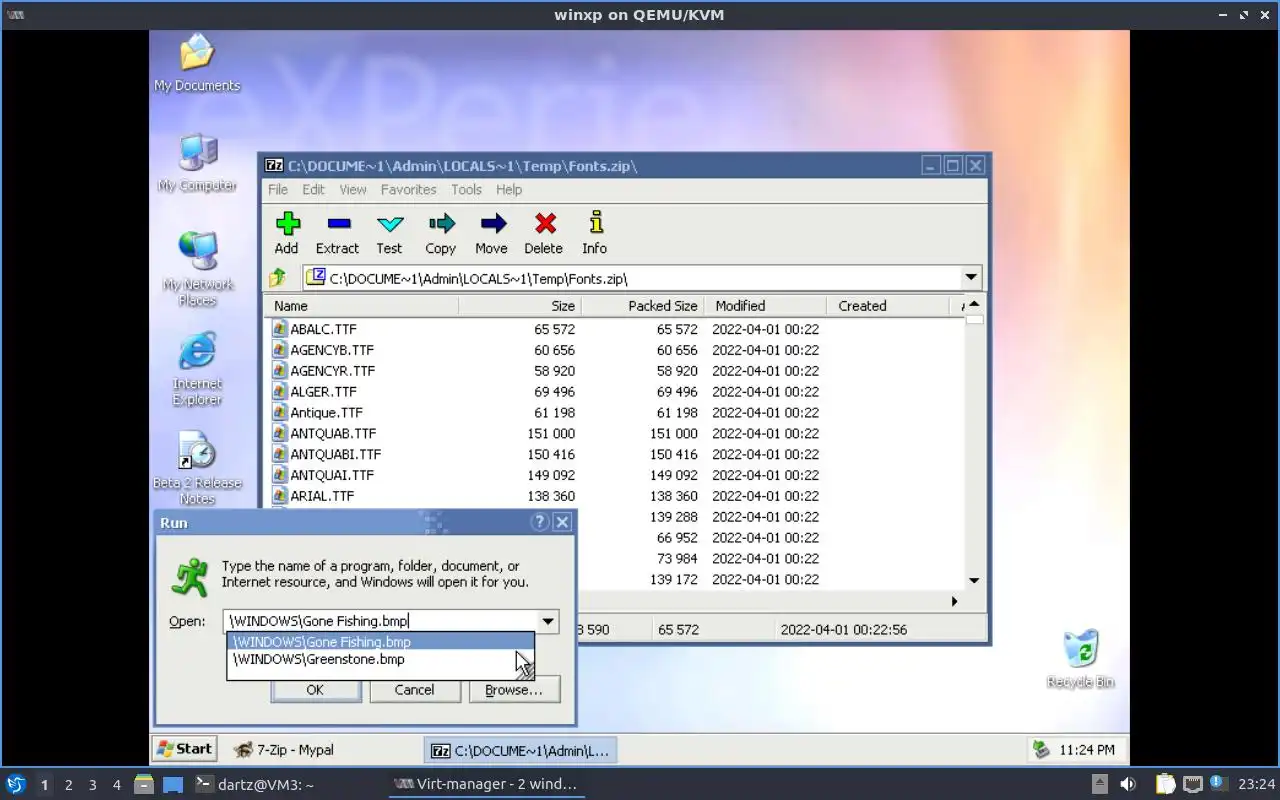The image size is (1280, 800).
Task: Expand the 7-Zip address bar dropdown
Action: (x=971, y=278)
